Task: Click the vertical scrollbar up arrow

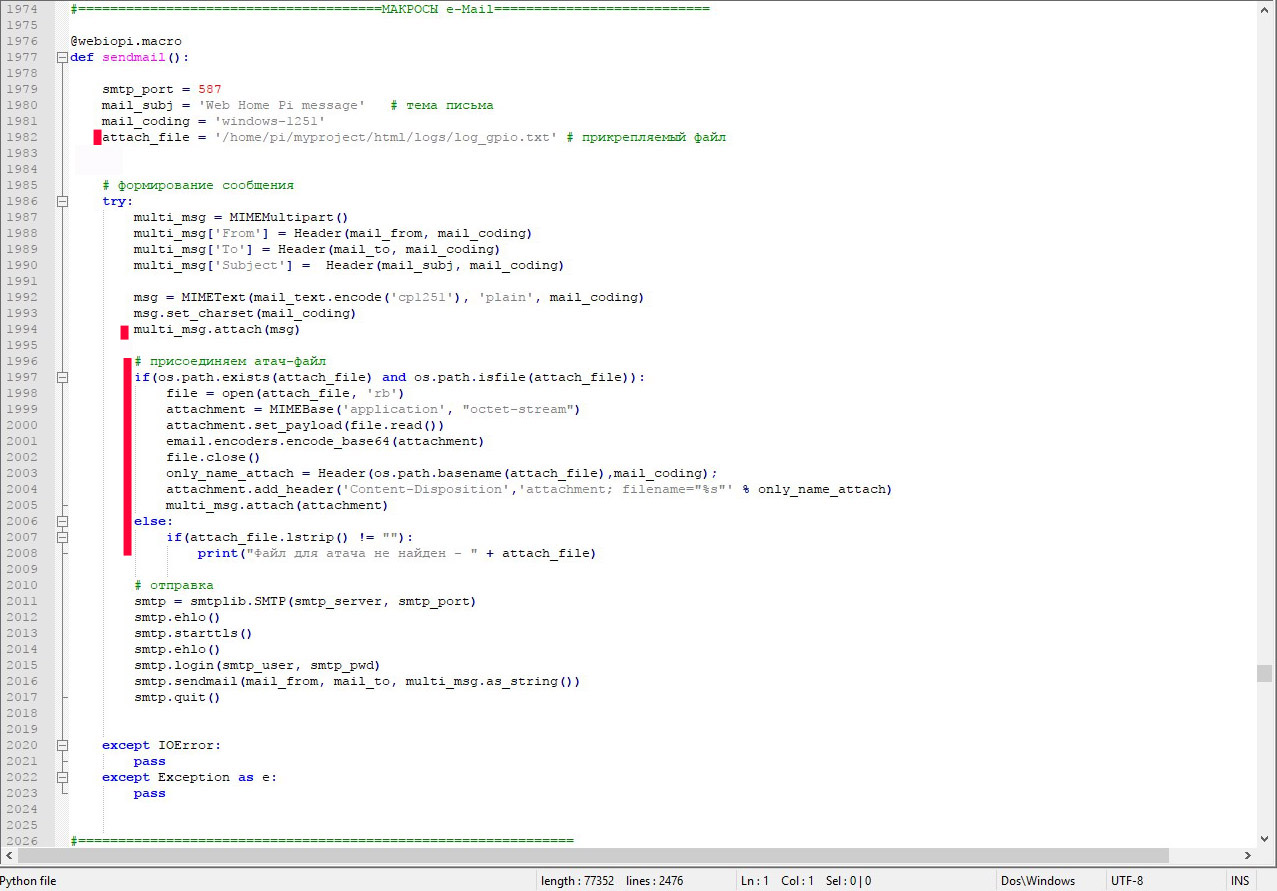Action: 1264,9
